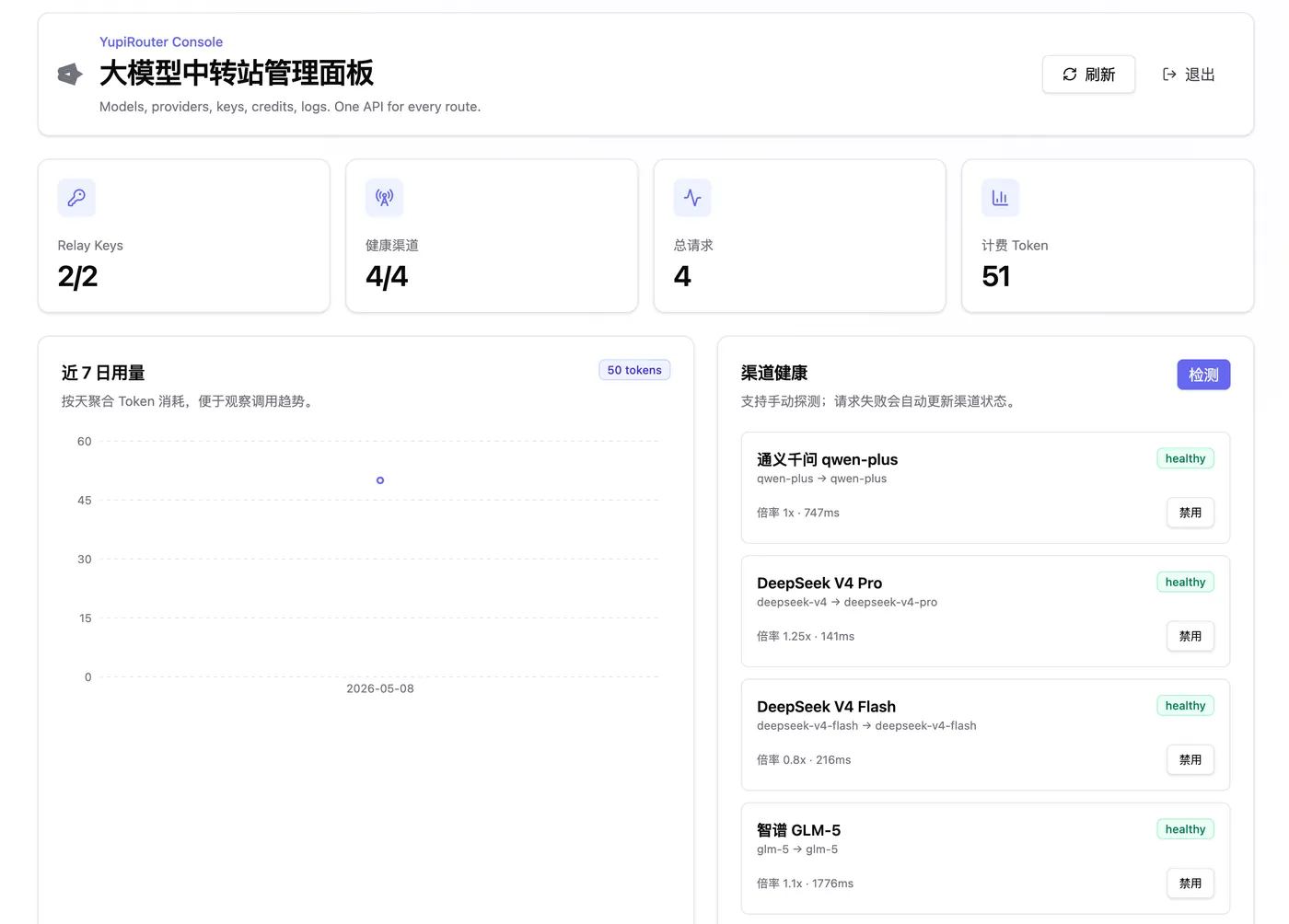Click the YupiRouter logo icon
This screenshot has height=924, width=1289.
pos(70,74)
